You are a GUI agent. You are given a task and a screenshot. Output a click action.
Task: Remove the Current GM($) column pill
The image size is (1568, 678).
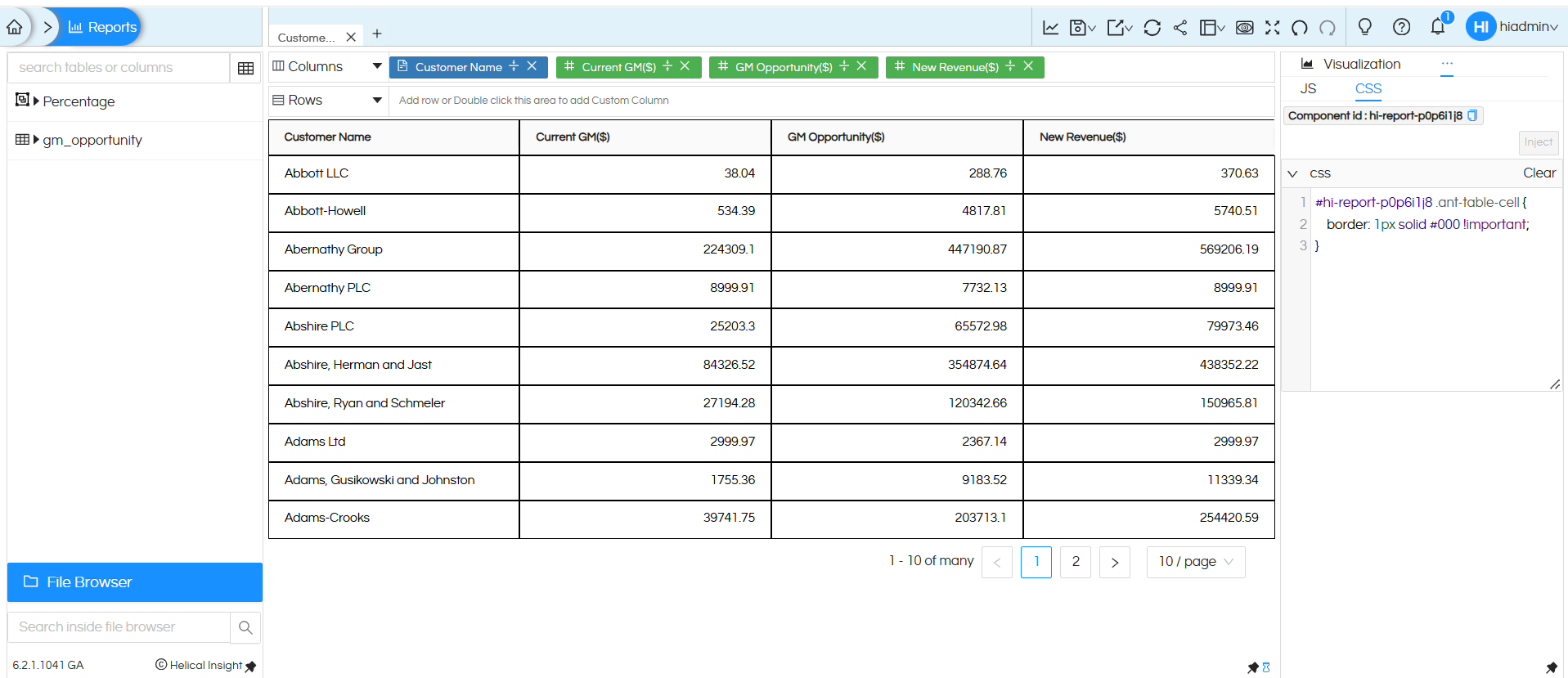685,66
